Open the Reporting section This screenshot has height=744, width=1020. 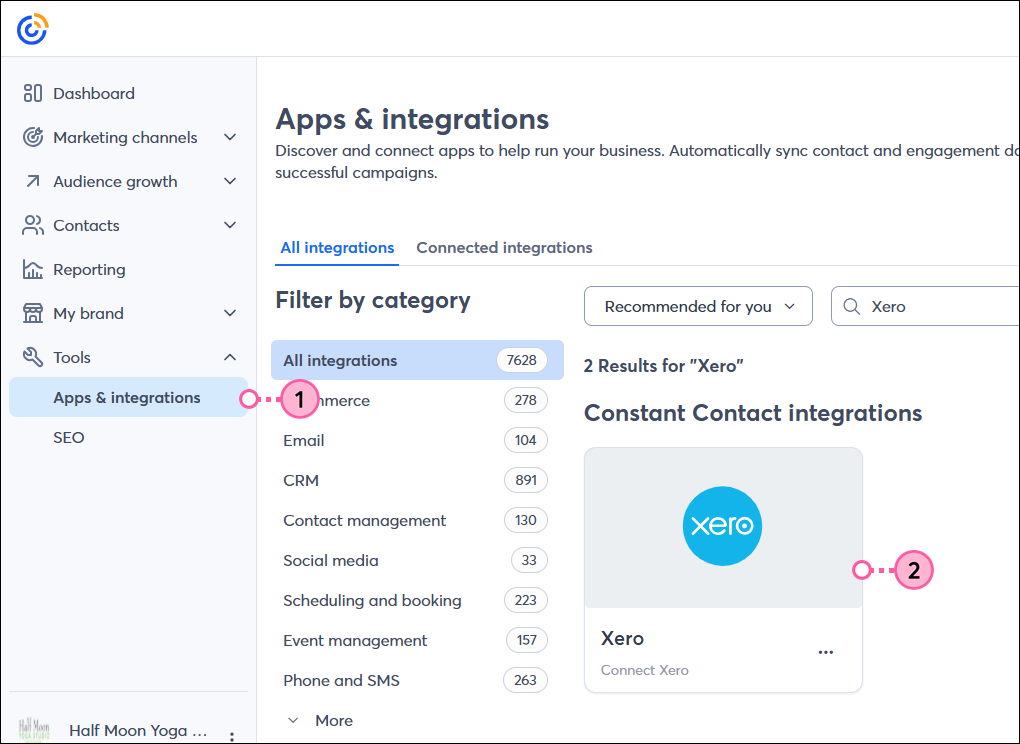(x=89, y=269)
